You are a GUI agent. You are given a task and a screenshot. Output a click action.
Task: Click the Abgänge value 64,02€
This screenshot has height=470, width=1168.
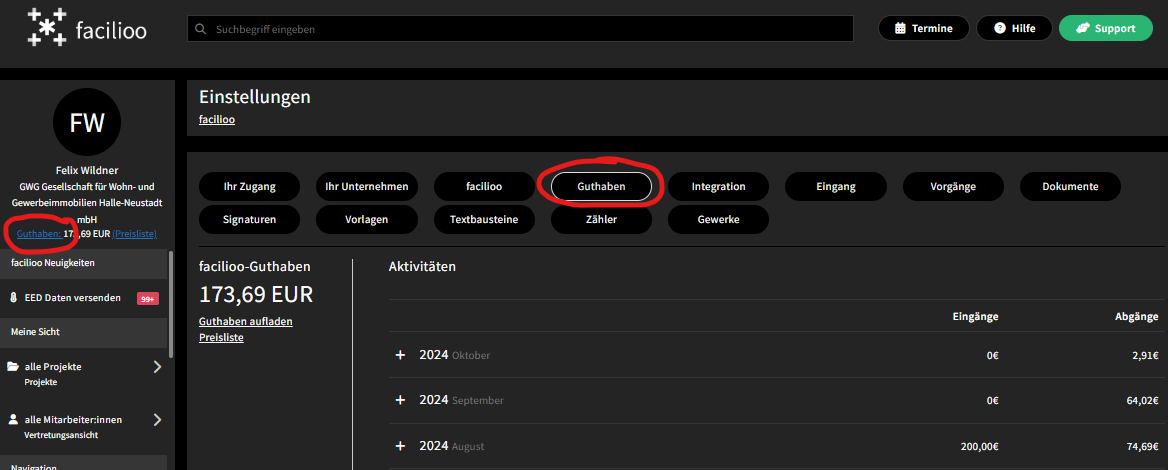pyautogui.click(x=1142, y=401)
